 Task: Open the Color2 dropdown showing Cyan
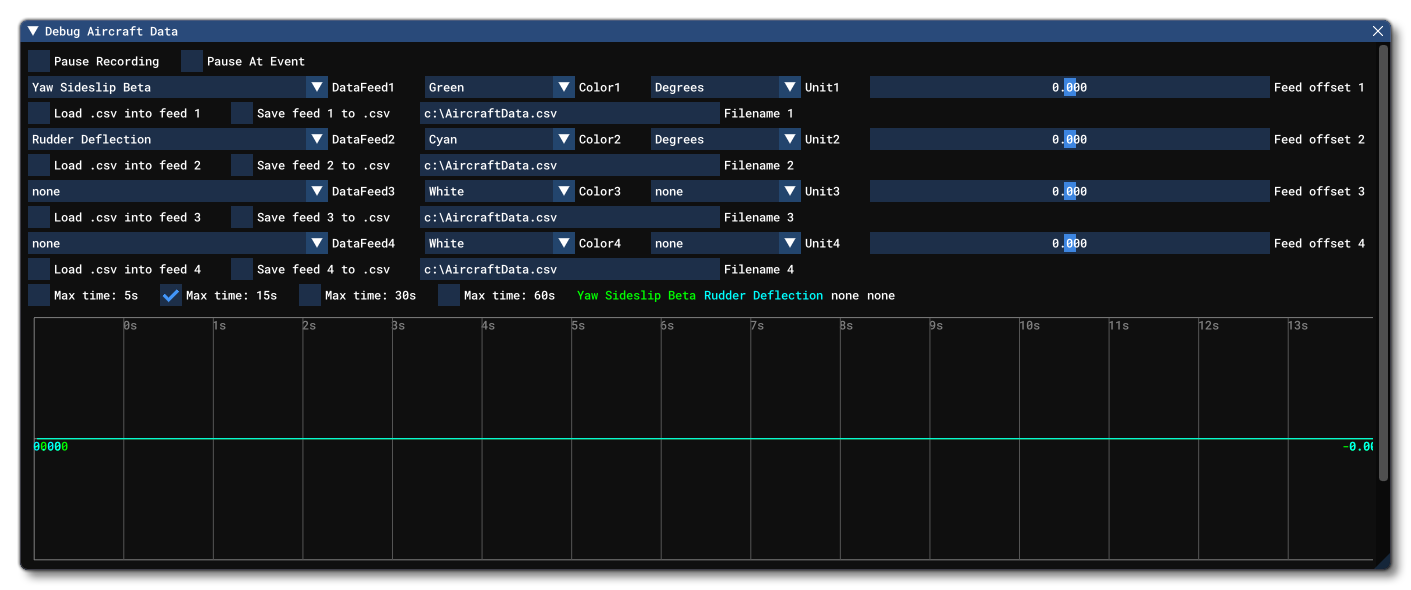(563, 139)
